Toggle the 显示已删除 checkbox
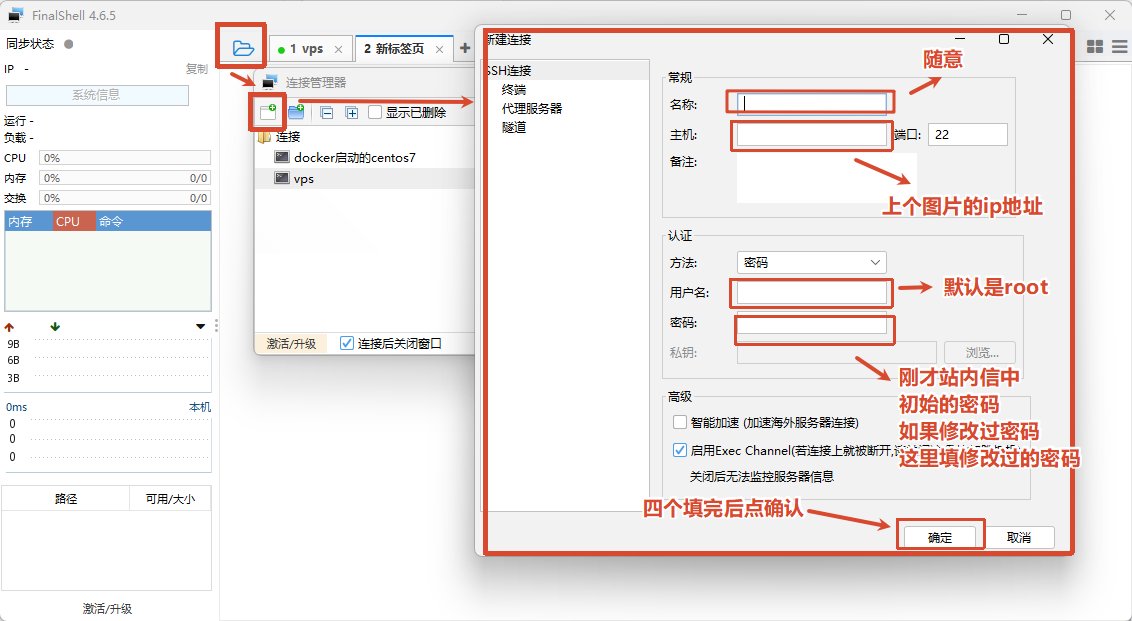Image resolution: width=1132 pixels, height=621 pixels. tap(375, 112)
